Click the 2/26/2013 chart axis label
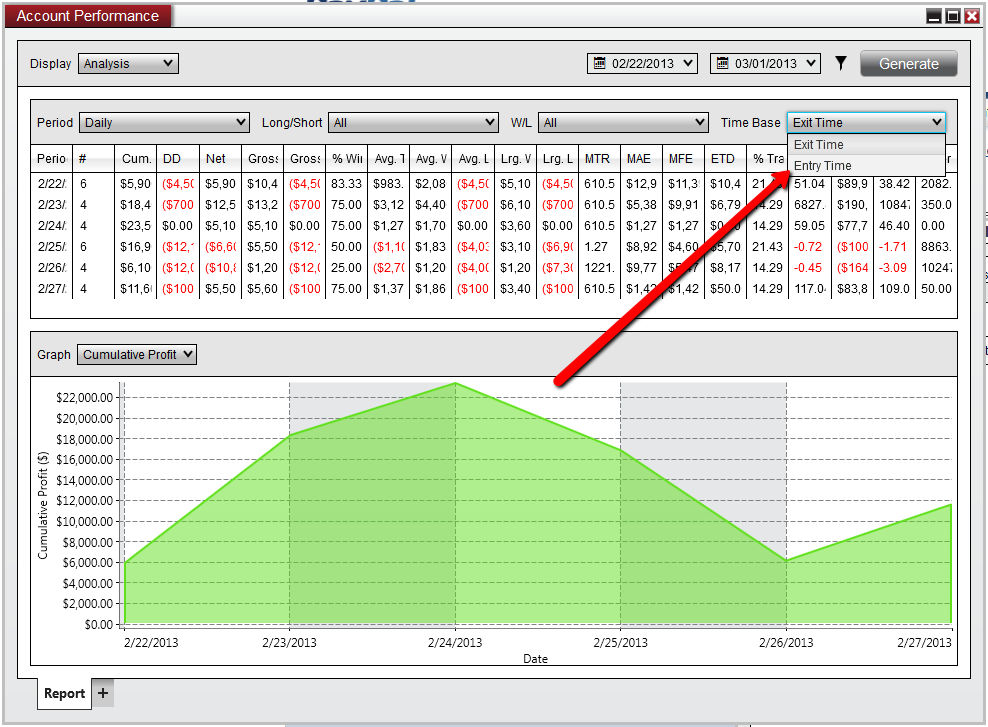Viewport: 988px width, 727px height. pyautogui.click(x=786, y=643)
